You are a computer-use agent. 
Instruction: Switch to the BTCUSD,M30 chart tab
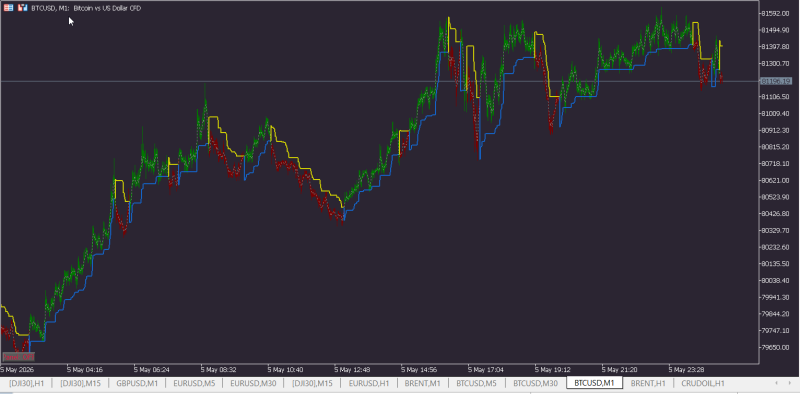coord(535,383)
